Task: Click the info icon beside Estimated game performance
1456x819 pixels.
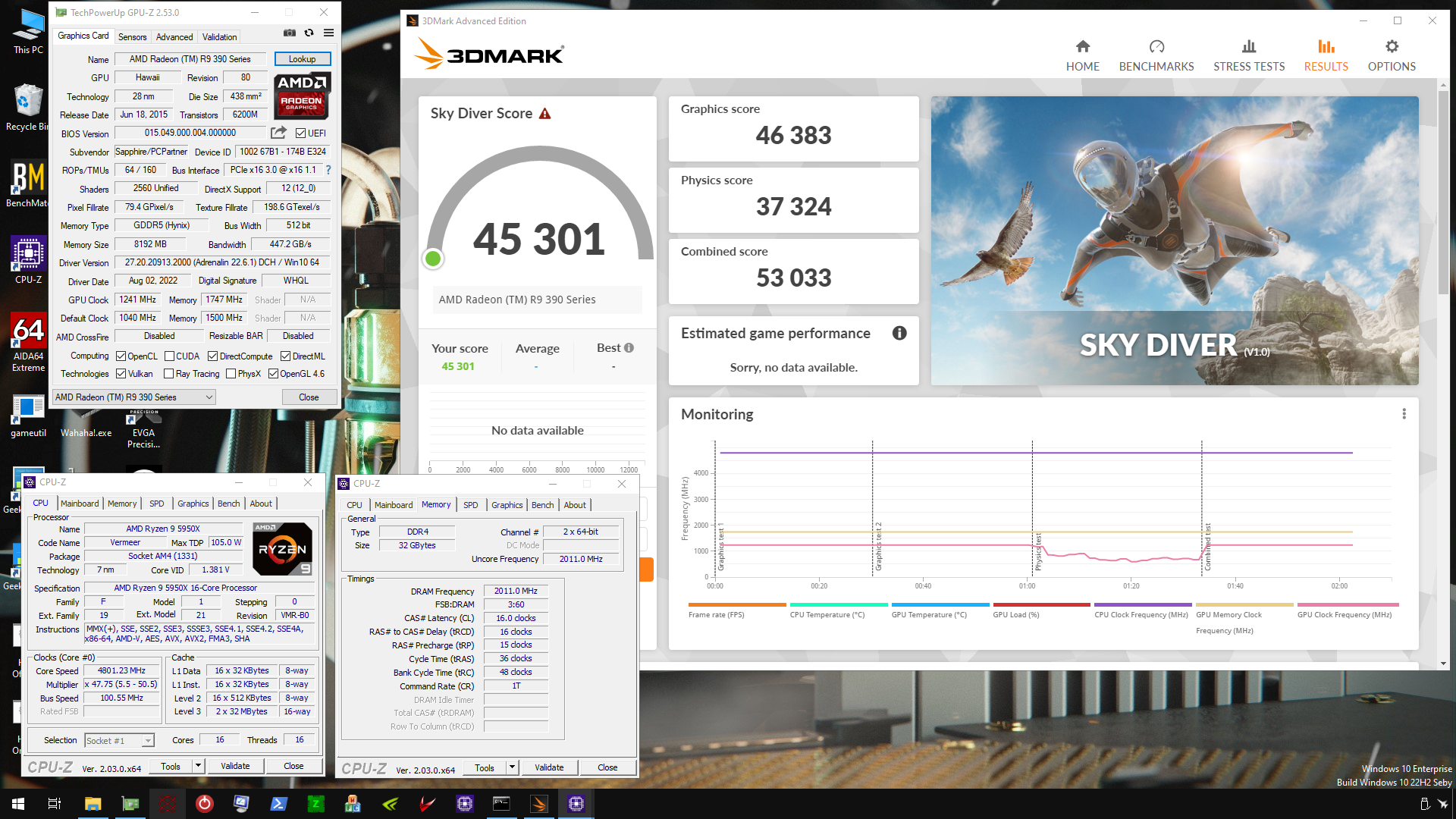Action: click(899, 333)
